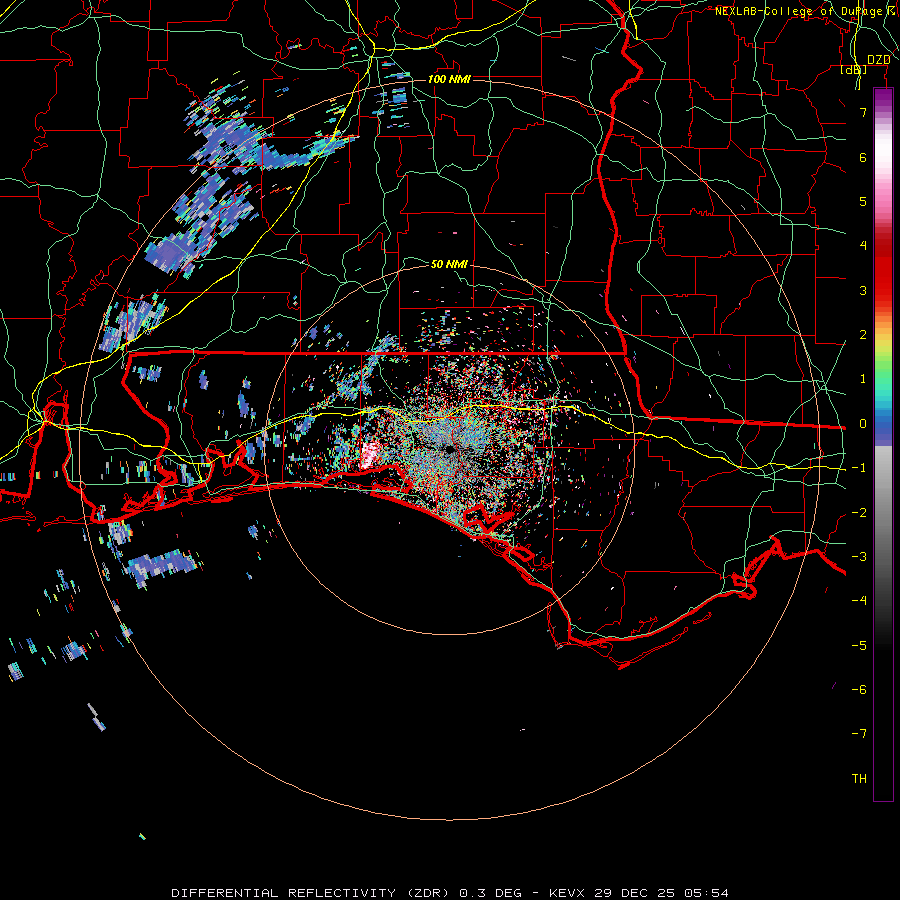This screenshot has width=900, height=900.
Task: Click the -3 value on the color scale
Action: (859, 557)
